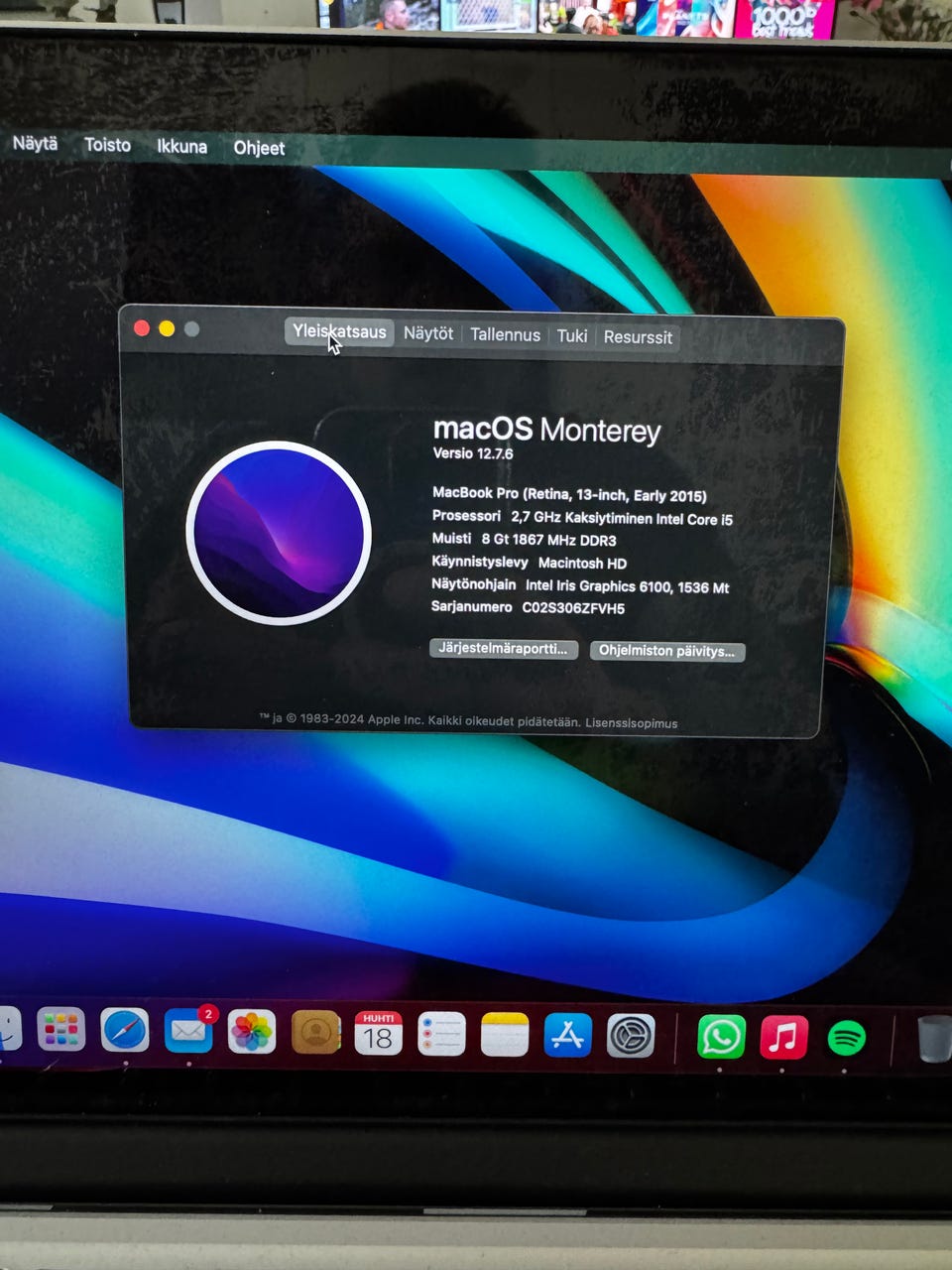The width and height of the screenshot is (952, 1270).
Task: Click the Versio 12.7.6 text
Action: point(473,453)
